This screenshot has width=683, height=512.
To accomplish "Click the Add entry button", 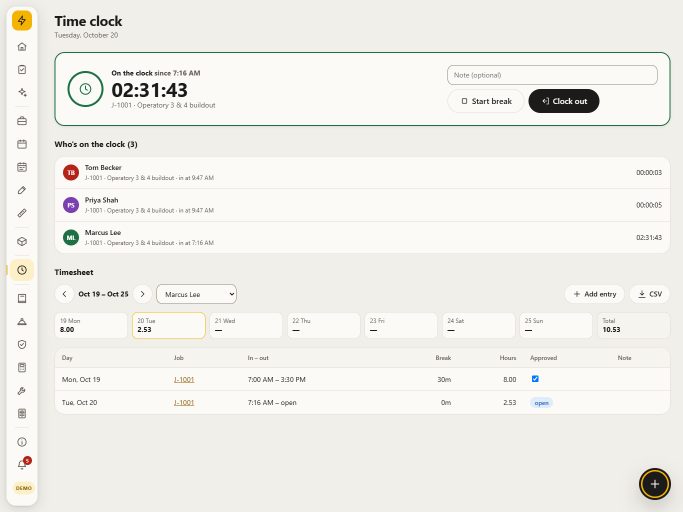I will click(595, 294).
